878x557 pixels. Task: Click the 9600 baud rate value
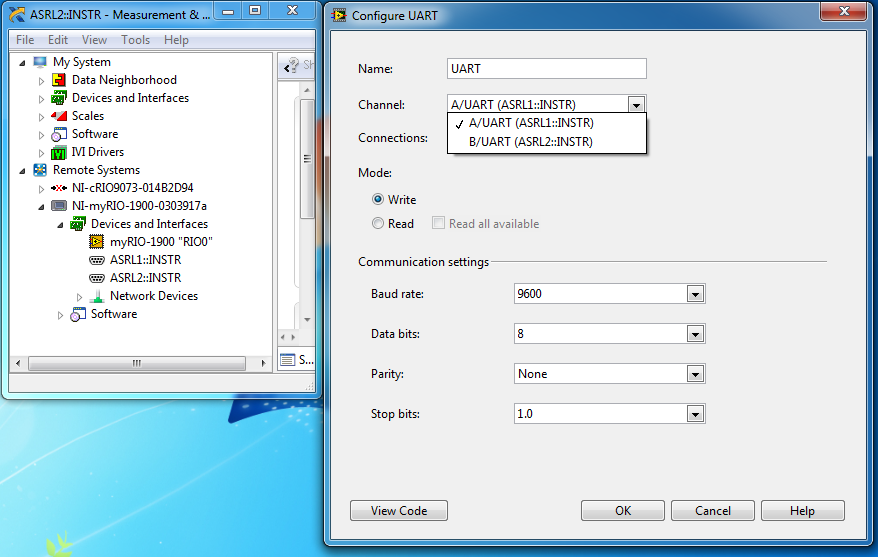[529, 294]
